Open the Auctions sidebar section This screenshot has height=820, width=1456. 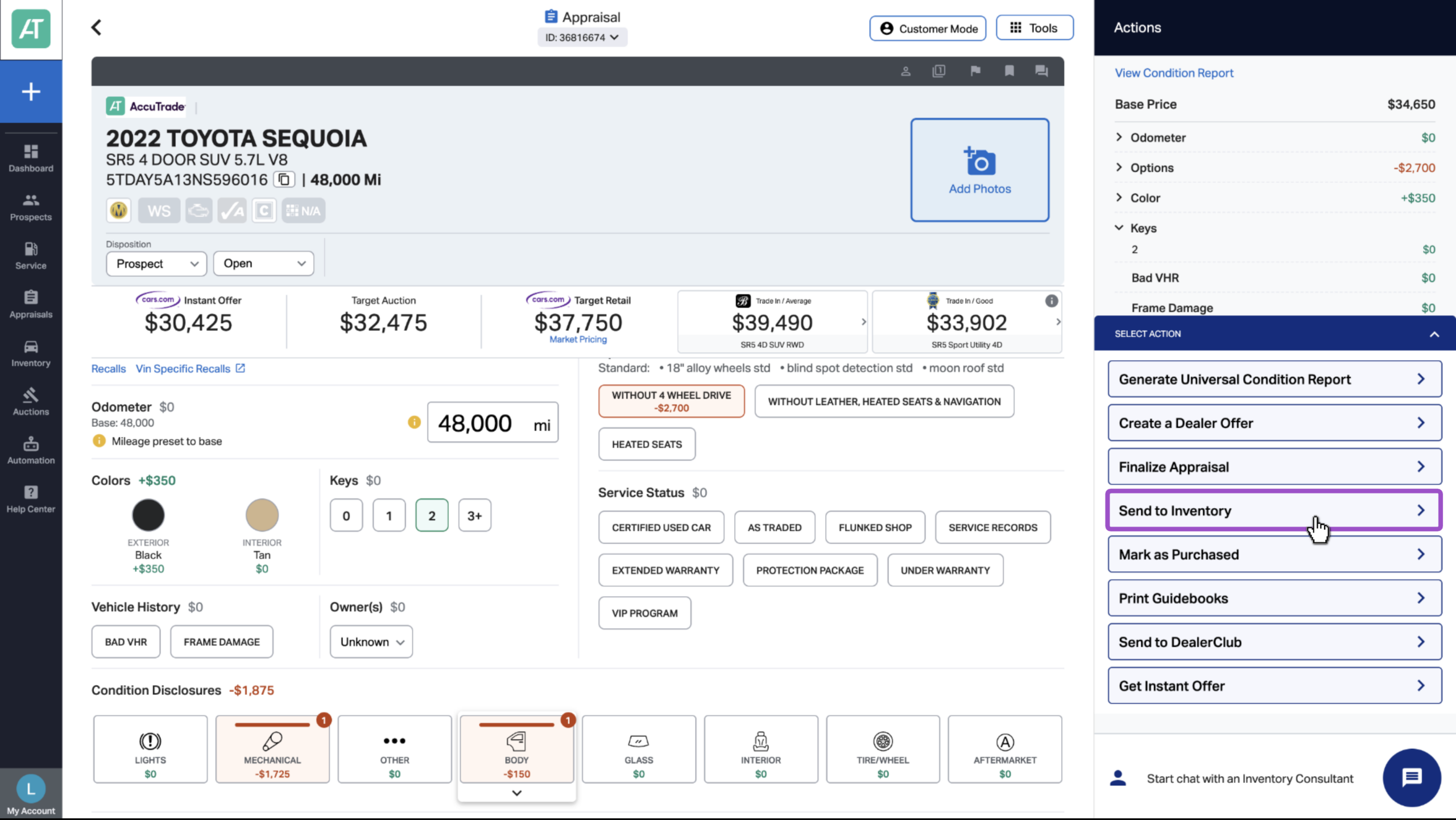[31, 402]
